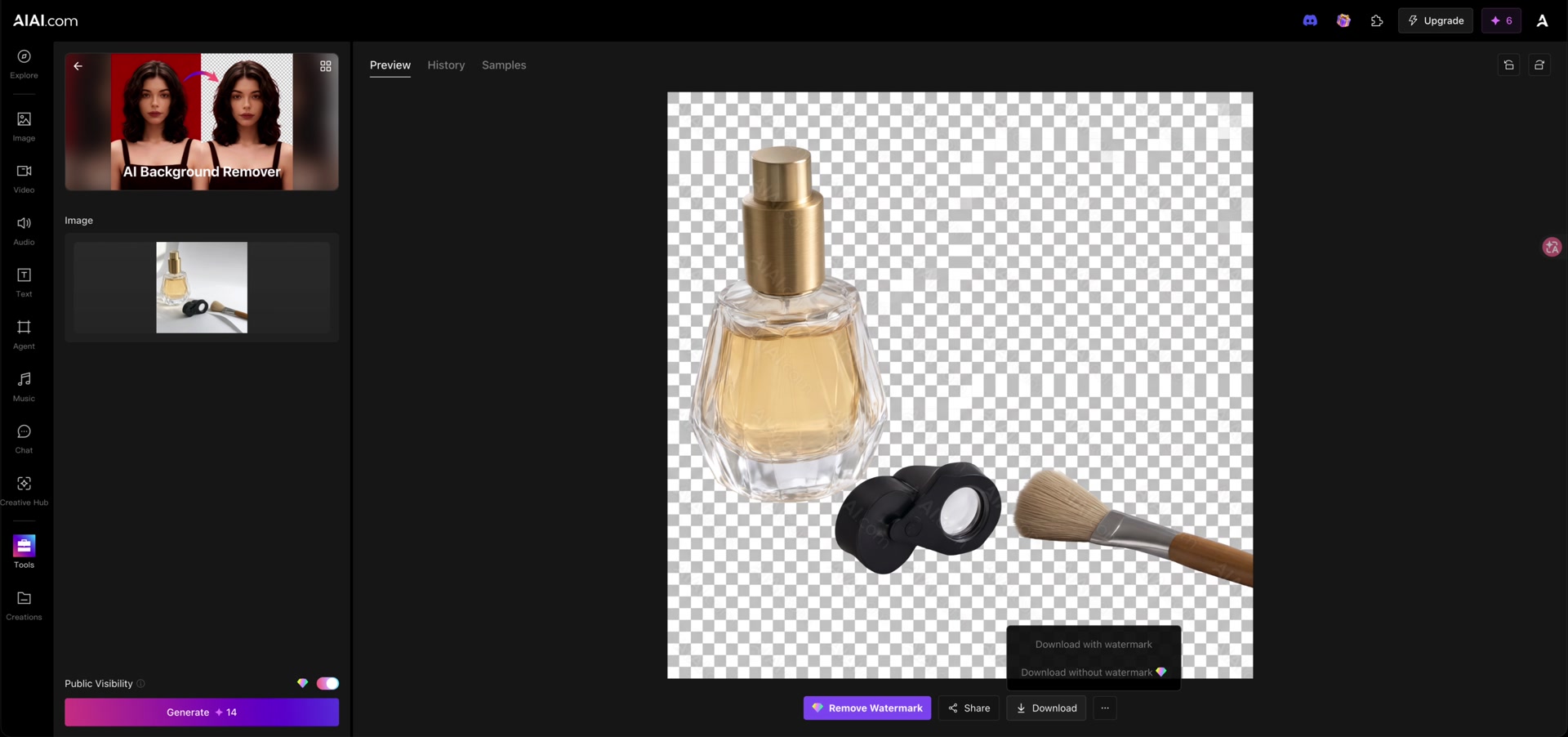The image size is (1568, 737).
Task: Open the Chat section in sidebar
Action: tap(24, 439)
